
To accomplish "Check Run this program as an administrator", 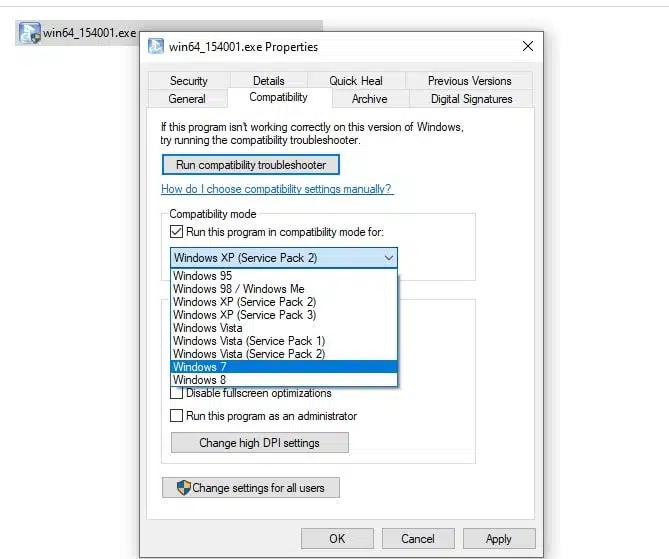I will click(176, 416).
